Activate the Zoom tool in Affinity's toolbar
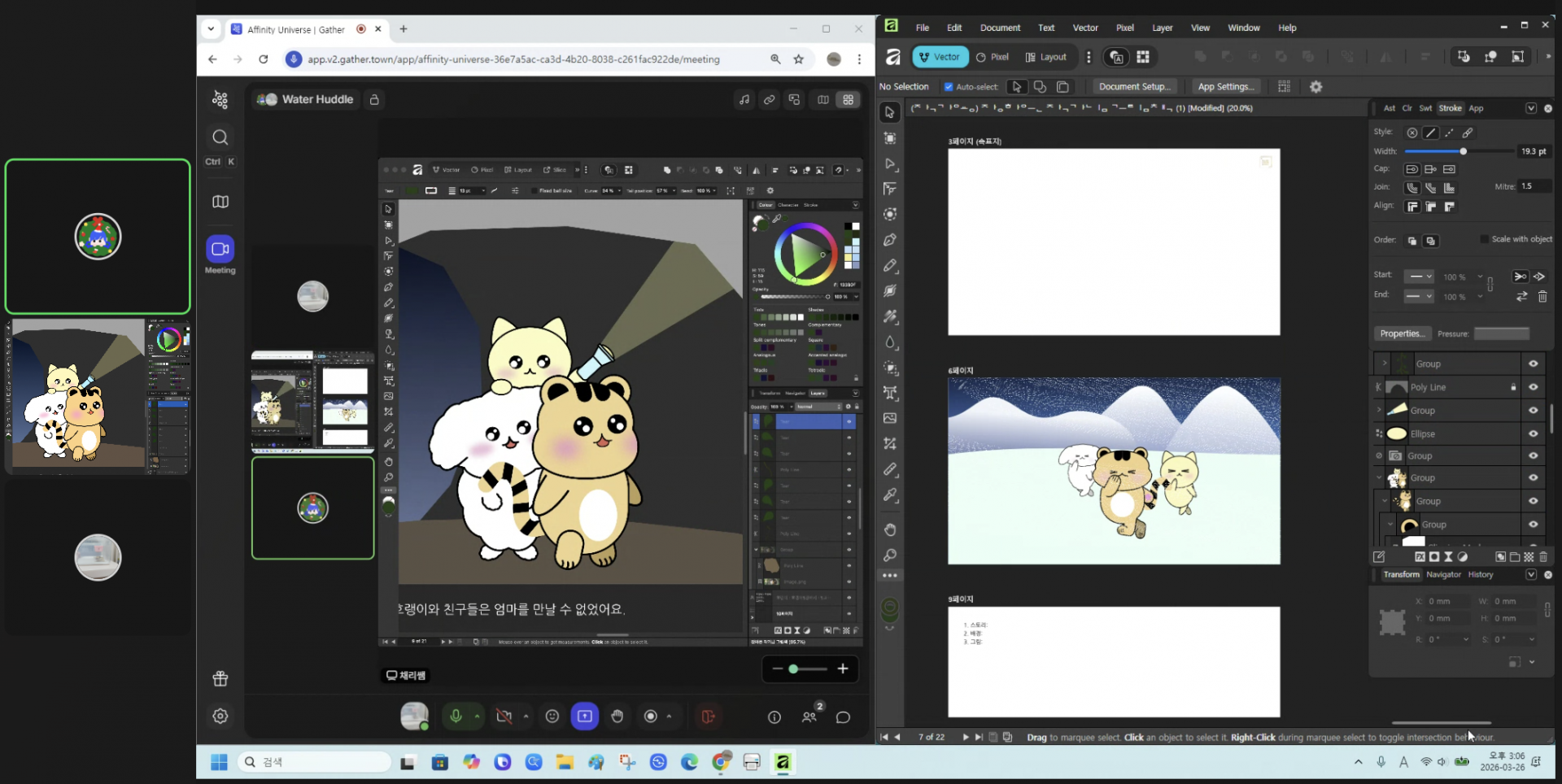Viewport: 1562px width, 784px height. (890, 555)
